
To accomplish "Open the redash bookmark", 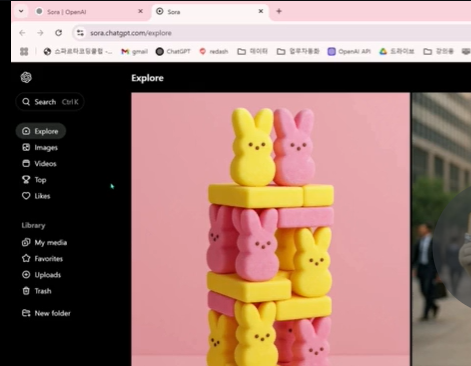I will click(x=214, y=51).
